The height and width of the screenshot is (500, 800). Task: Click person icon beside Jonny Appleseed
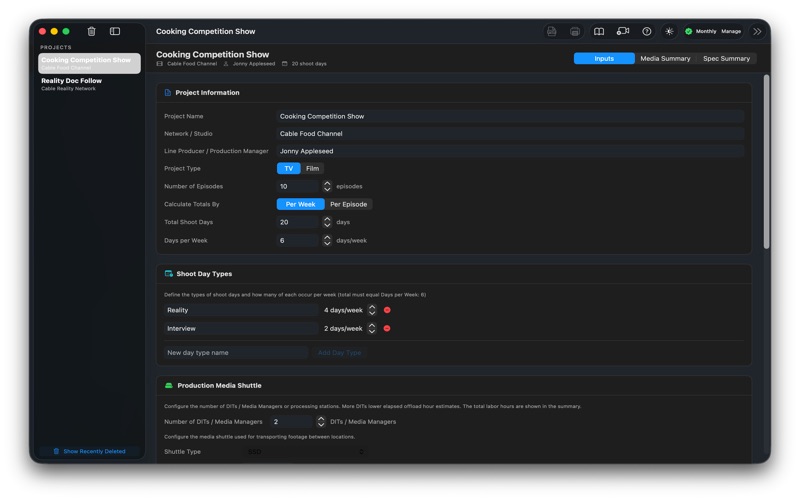click(226, 64)
